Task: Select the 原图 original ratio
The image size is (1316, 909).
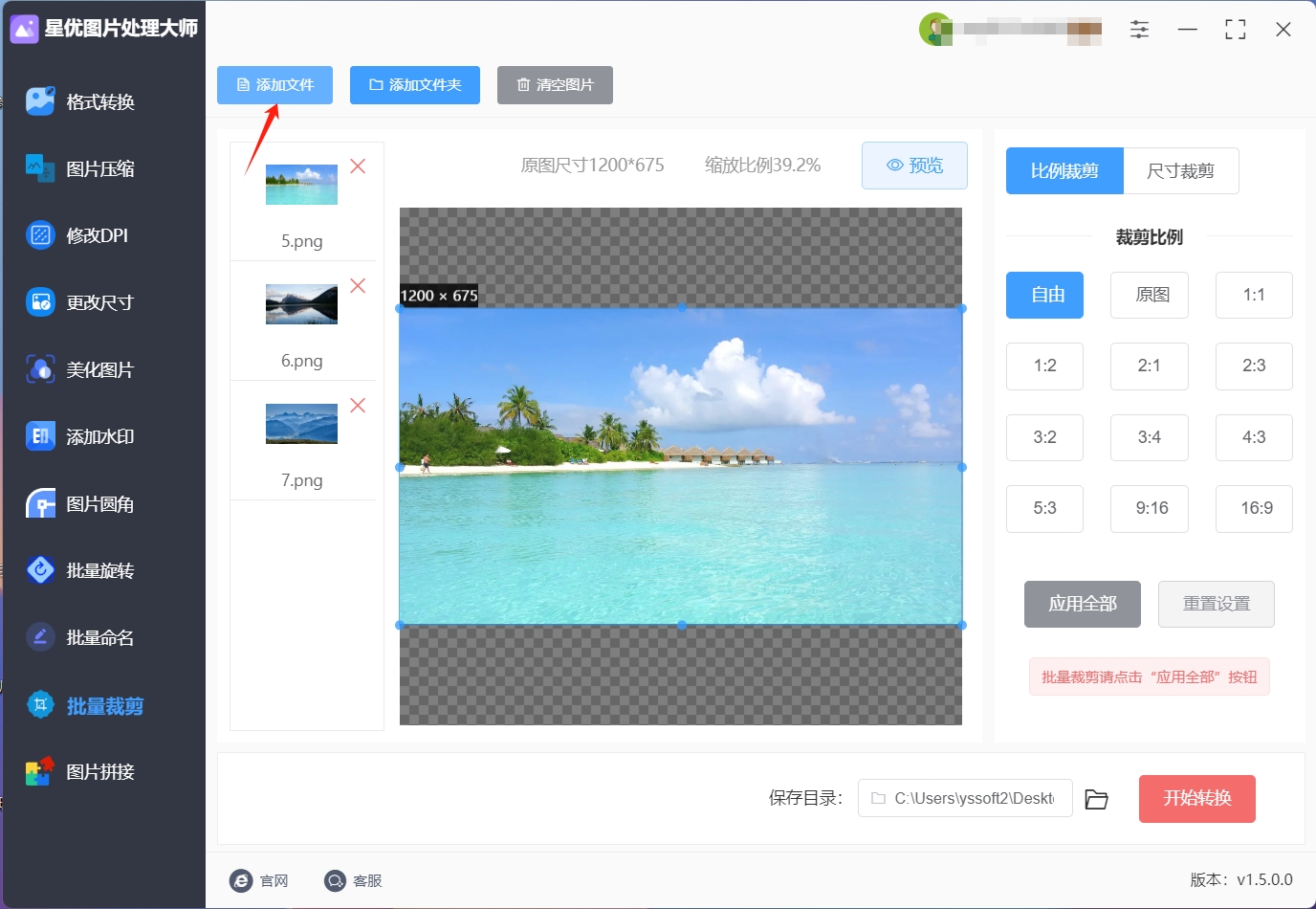Action: coord(1150,295)
